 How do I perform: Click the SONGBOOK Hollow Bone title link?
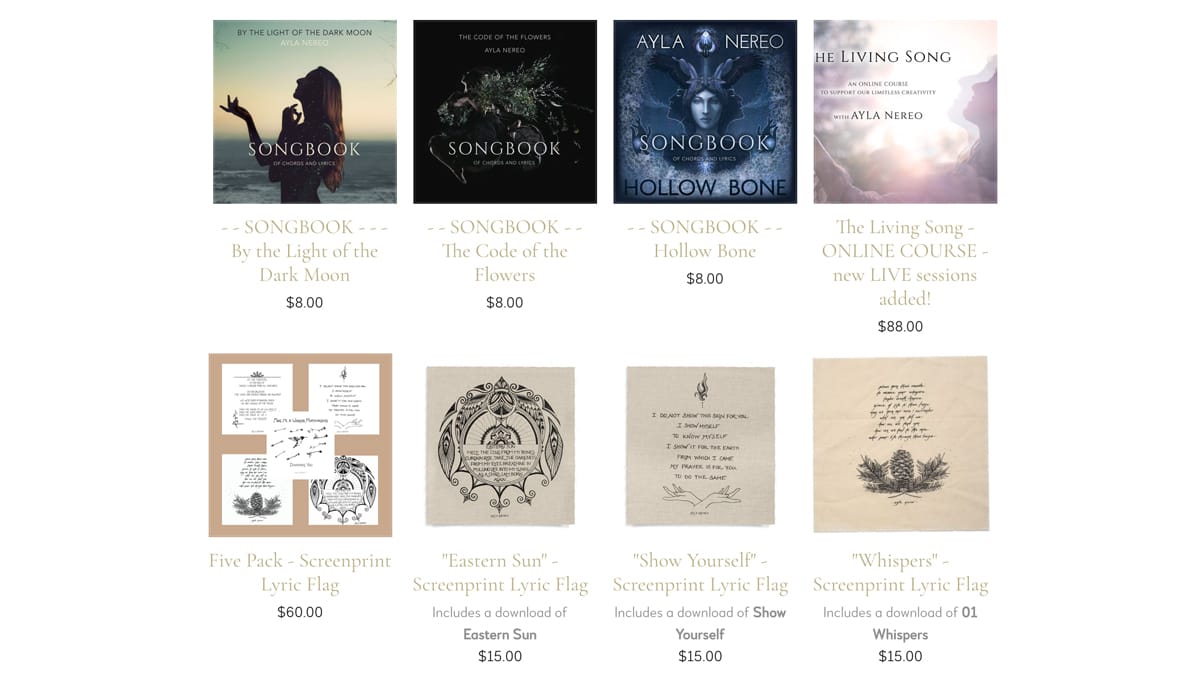tap(705, 239)
